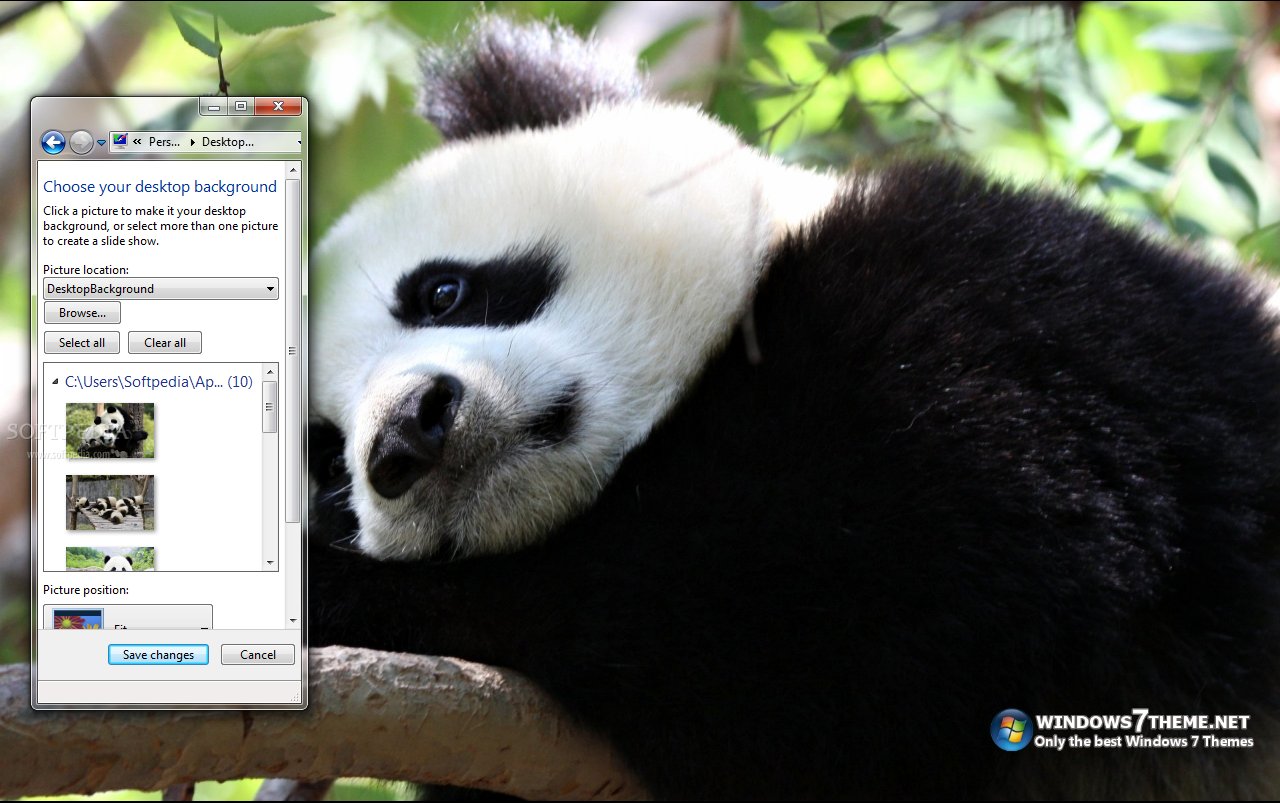
Task: Click the 'Desktop...' breadcrumb segment
Action: pos(228,142)
